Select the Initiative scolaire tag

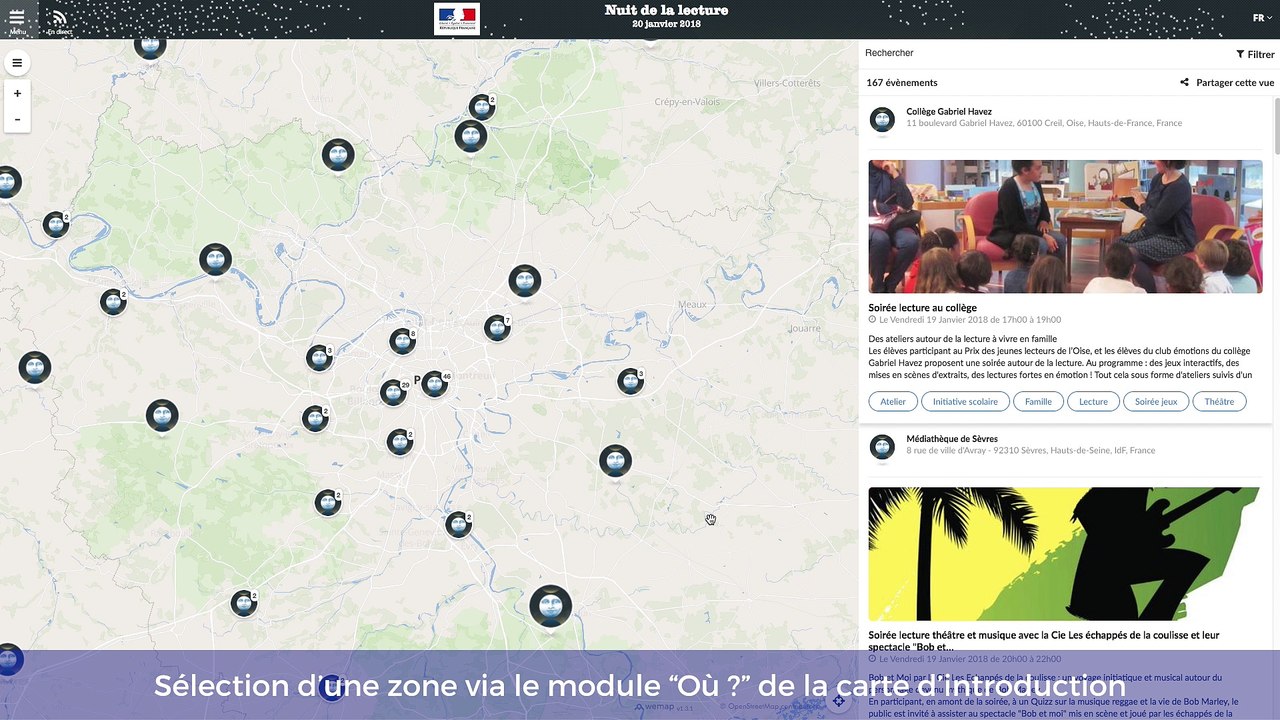[x=965, y=401]
